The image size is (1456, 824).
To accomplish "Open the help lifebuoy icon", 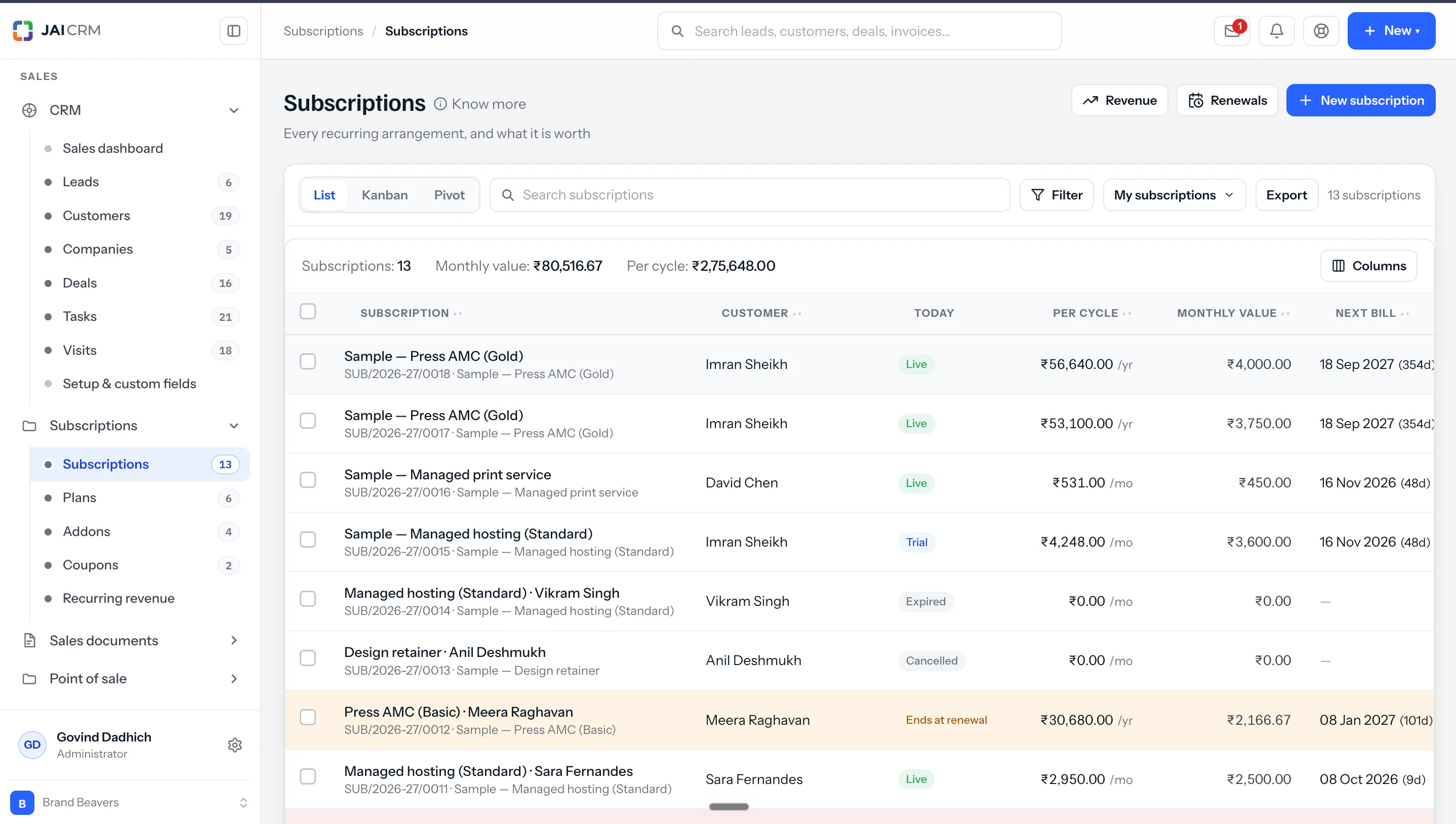I will point(1321,30).
